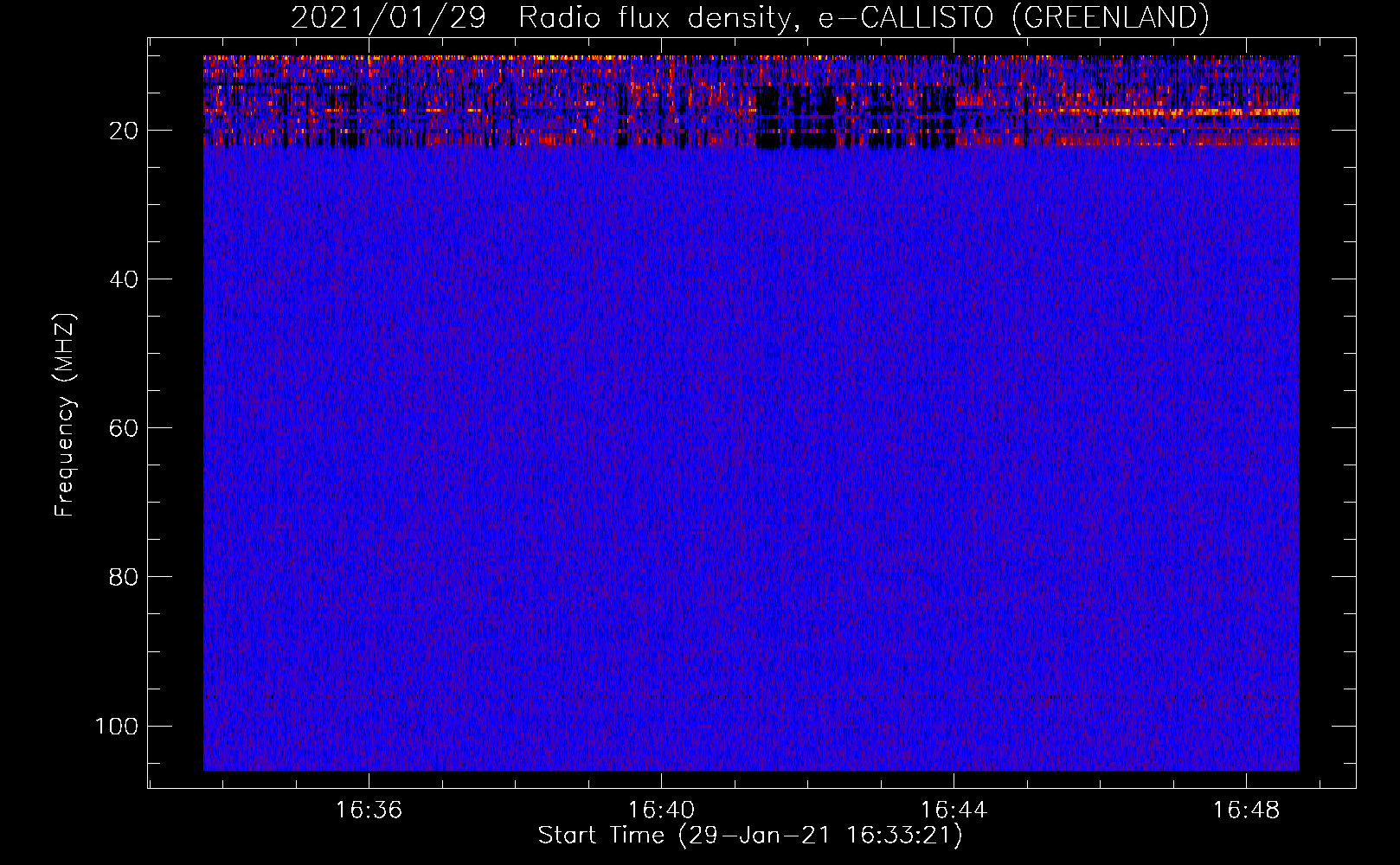Click the 16:40 time tick label
Viewport: 1400px width, 865px height.
pos(661,811)
